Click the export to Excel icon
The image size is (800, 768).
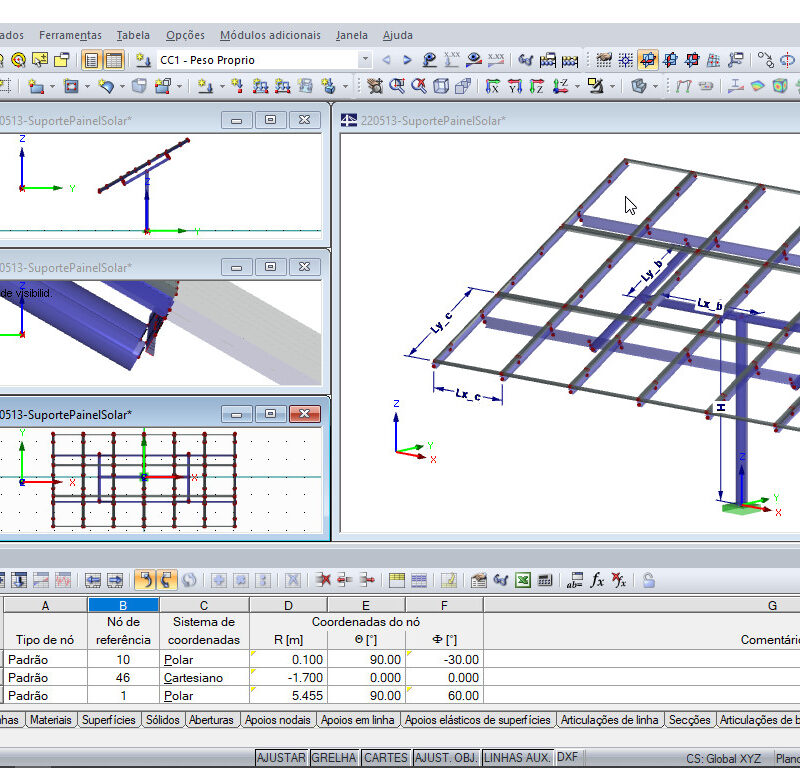tap(523, 580)
